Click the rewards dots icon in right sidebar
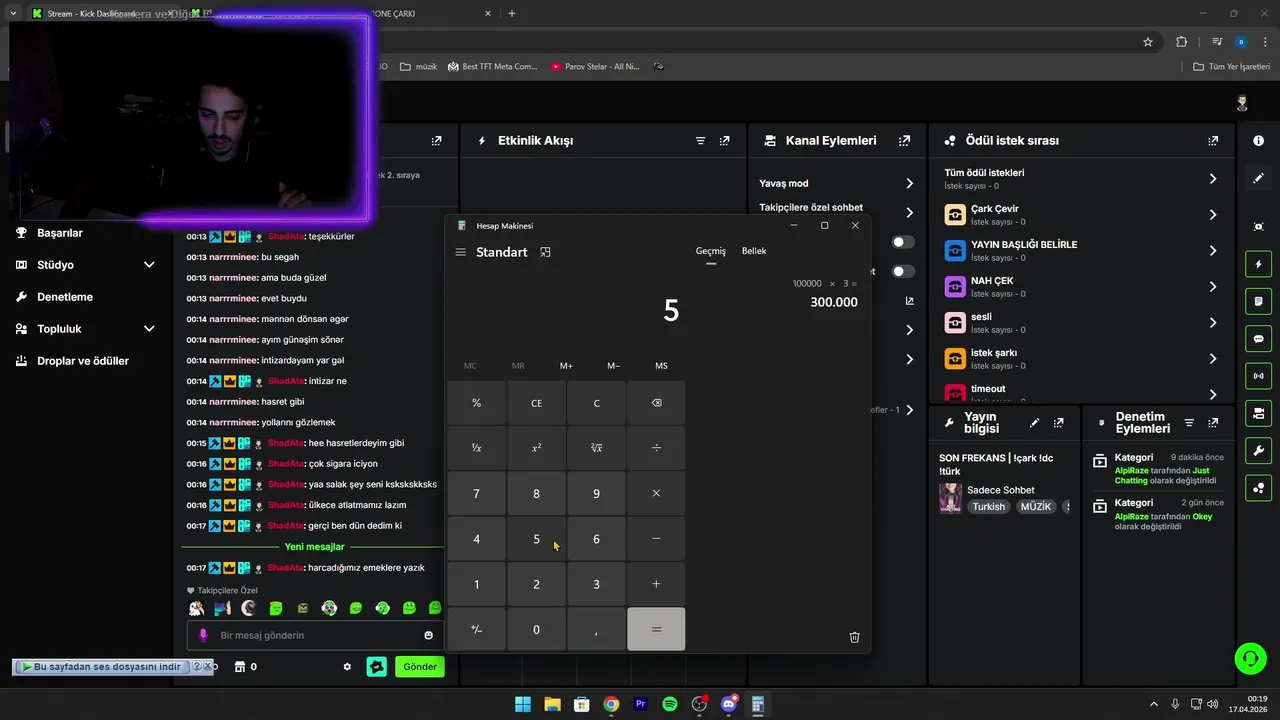 (1258, 488)
